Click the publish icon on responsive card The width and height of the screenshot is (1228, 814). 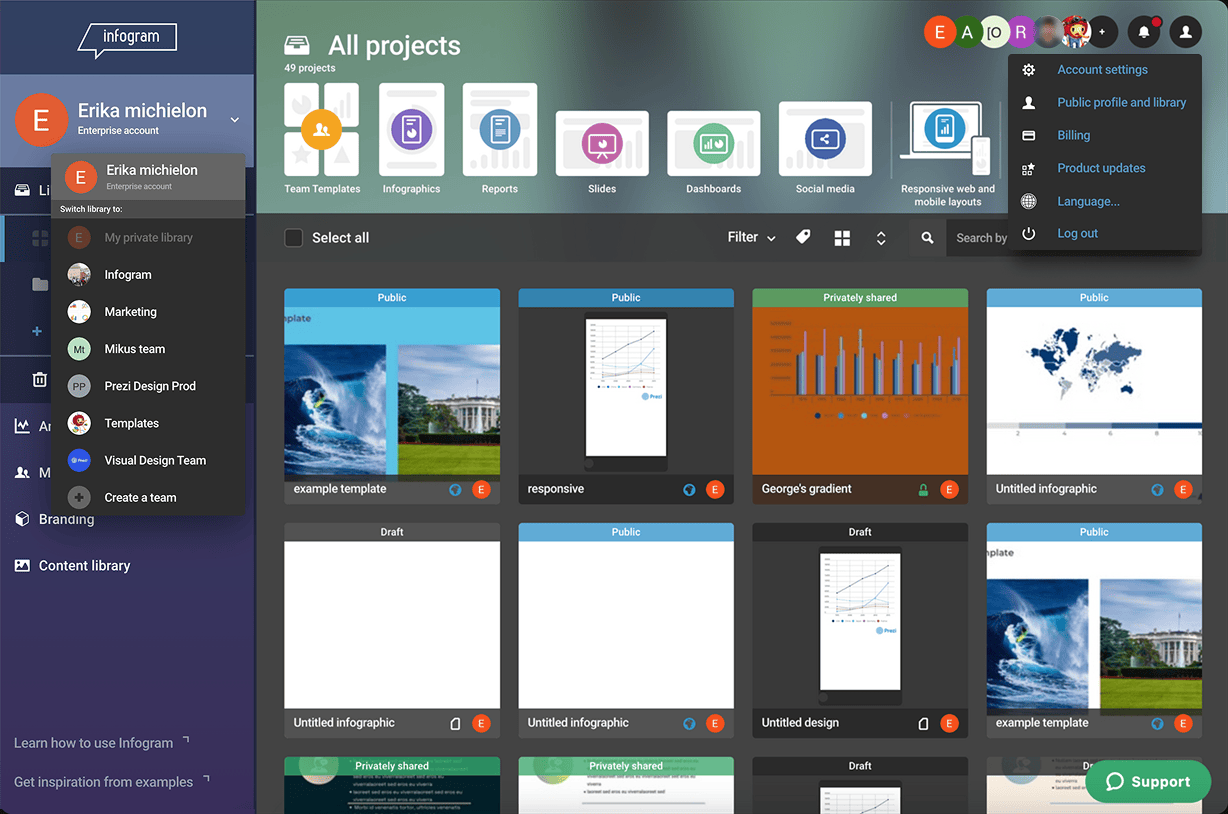[x=689, y=490]
